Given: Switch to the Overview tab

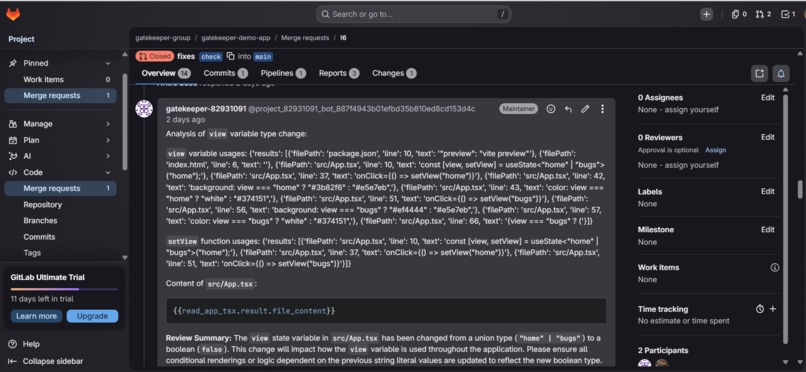Looking at the screenshot, I should point(166,73).
